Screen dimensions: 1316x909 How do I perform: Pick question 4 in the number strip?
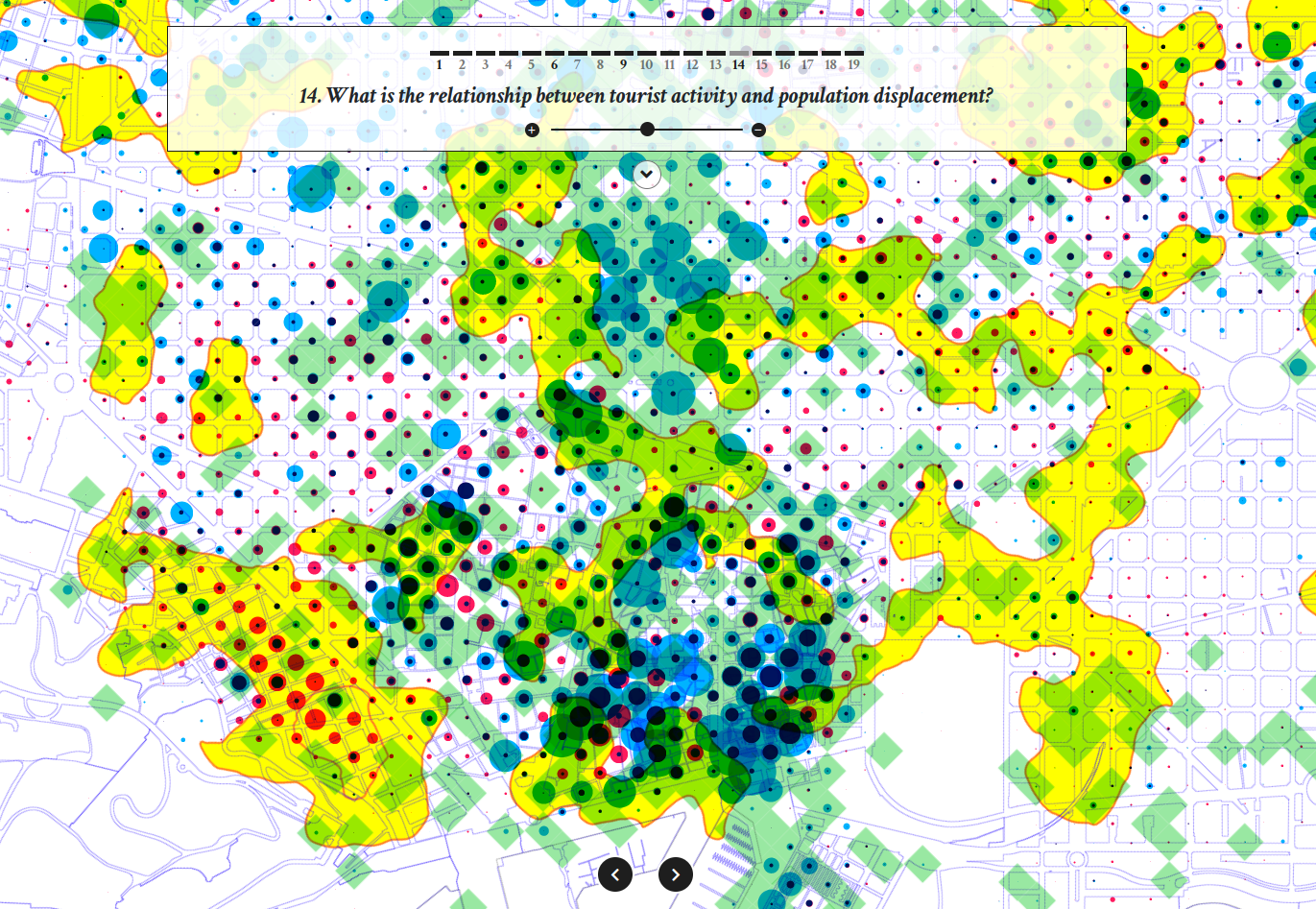pyautogui.click(x=508, y=62)
